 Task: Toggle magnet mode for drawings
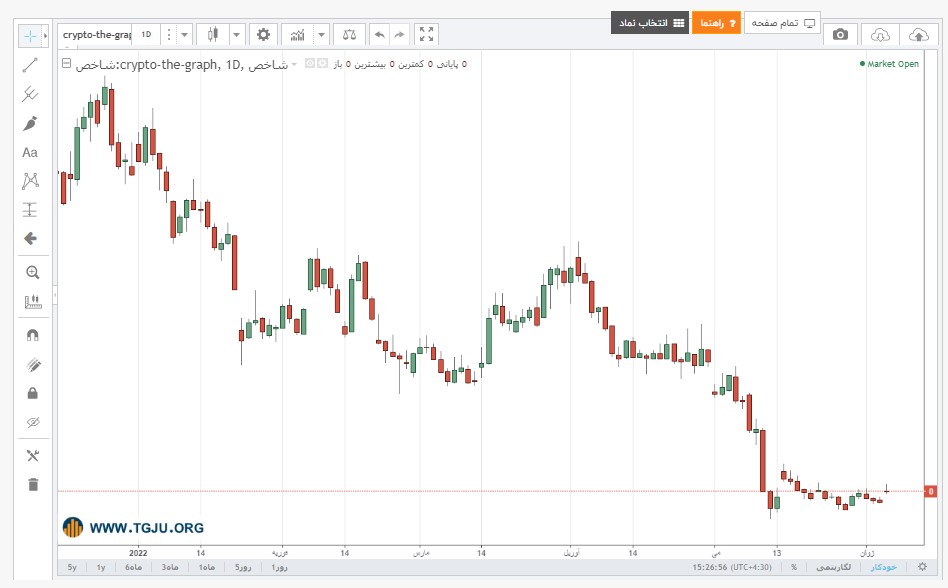[33, 335]
